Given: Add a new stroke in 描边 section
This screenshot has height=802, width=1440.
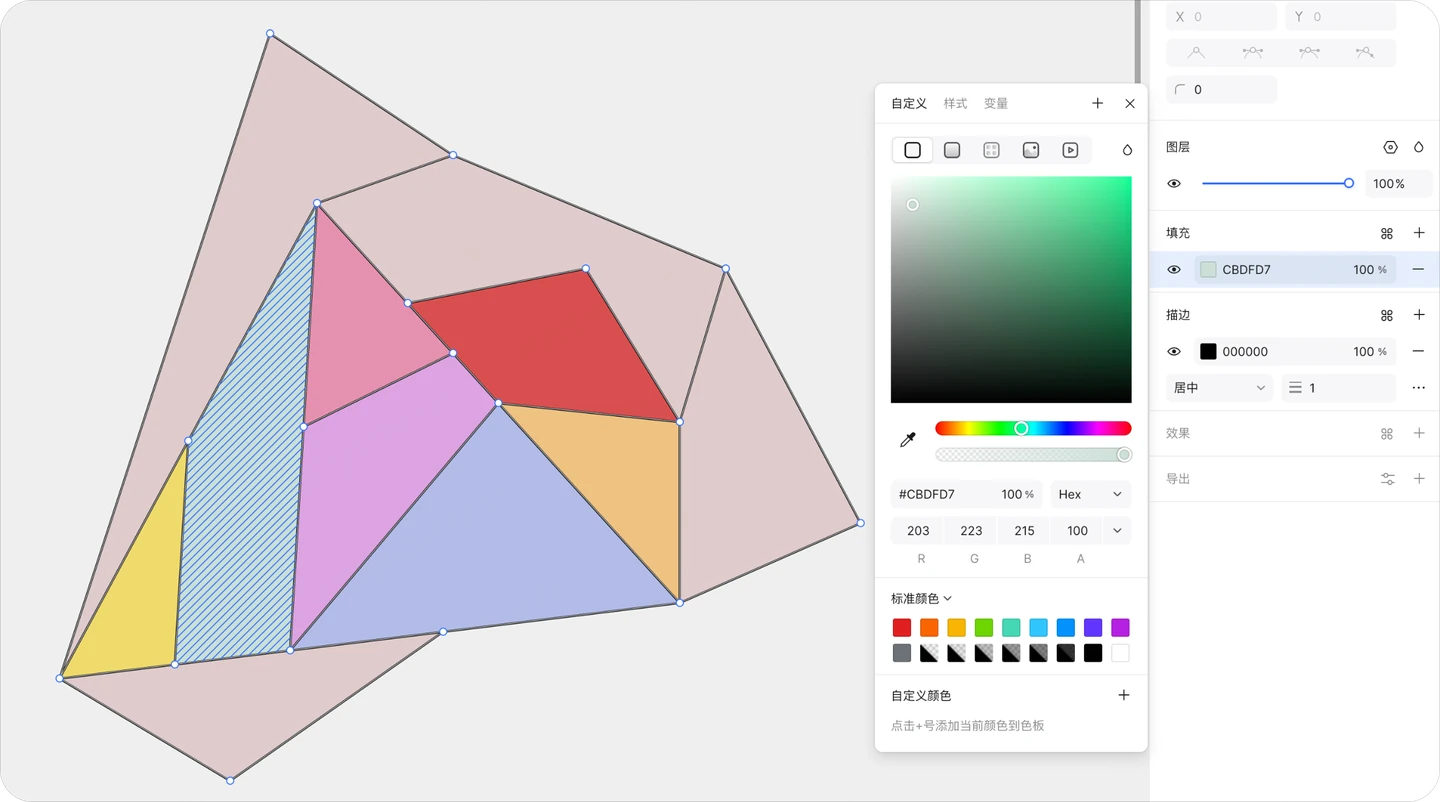Looking at the screenshot, I should 1419,315.
